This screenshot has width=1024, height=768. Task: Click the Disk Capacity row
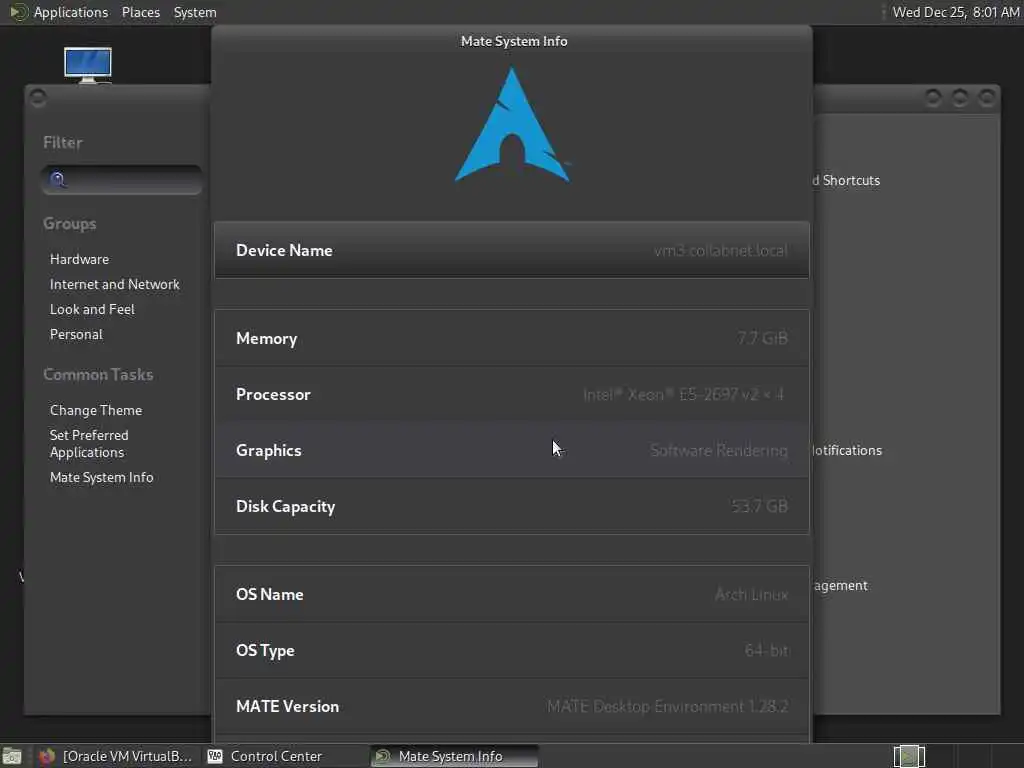pos(512,506)
